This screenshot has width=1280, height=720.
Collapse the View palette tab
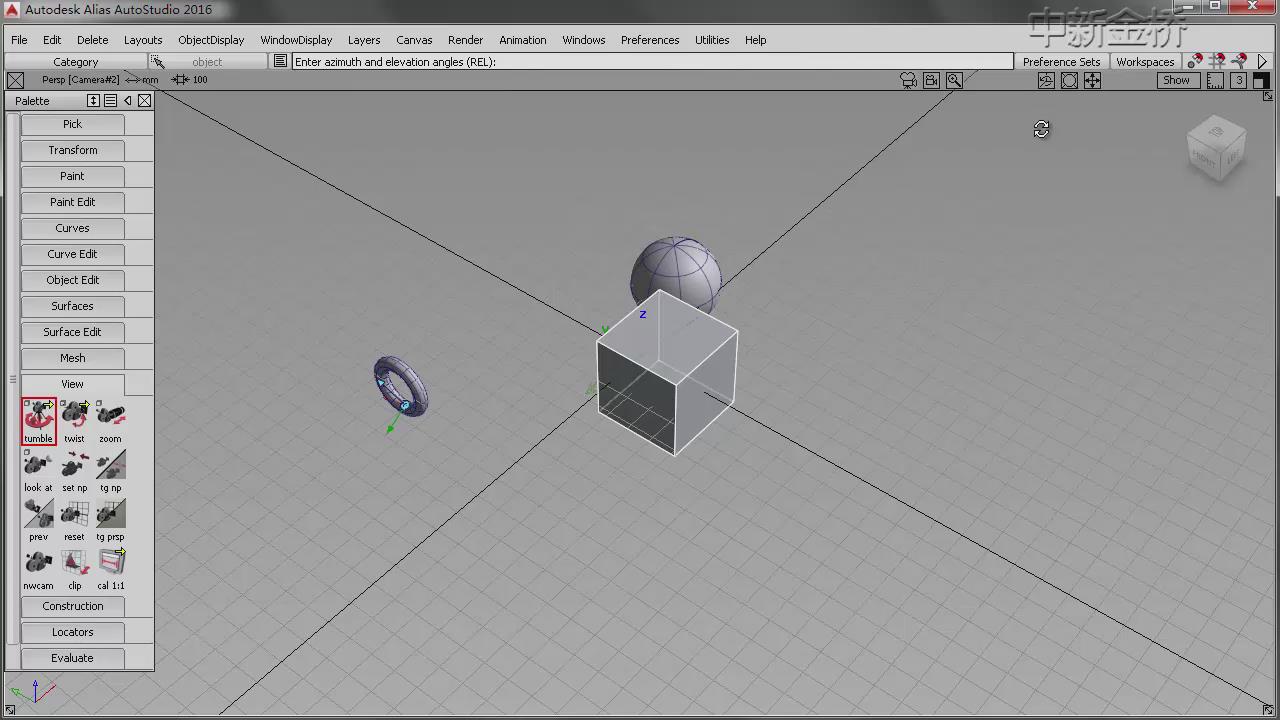coord(72,384)
